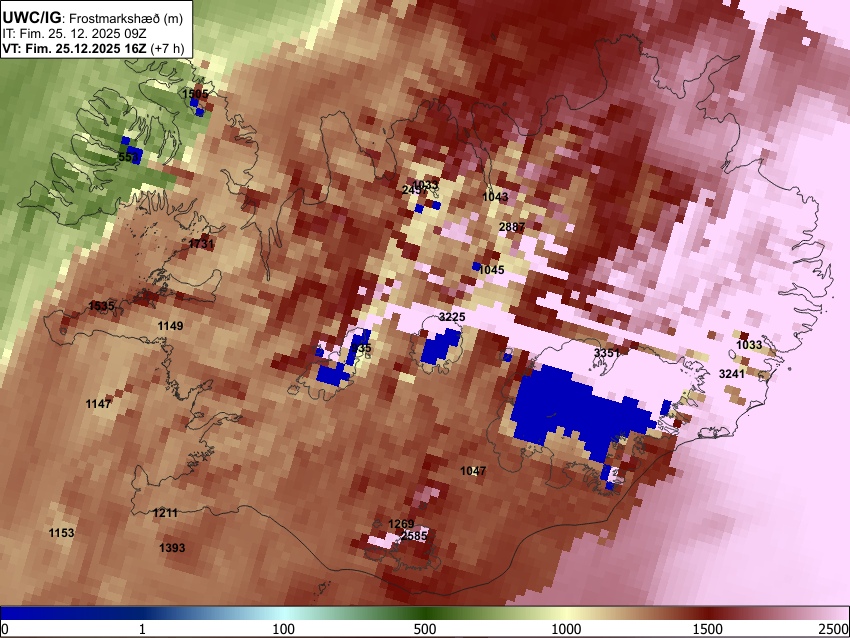Click the legend tick label 500

425,629
